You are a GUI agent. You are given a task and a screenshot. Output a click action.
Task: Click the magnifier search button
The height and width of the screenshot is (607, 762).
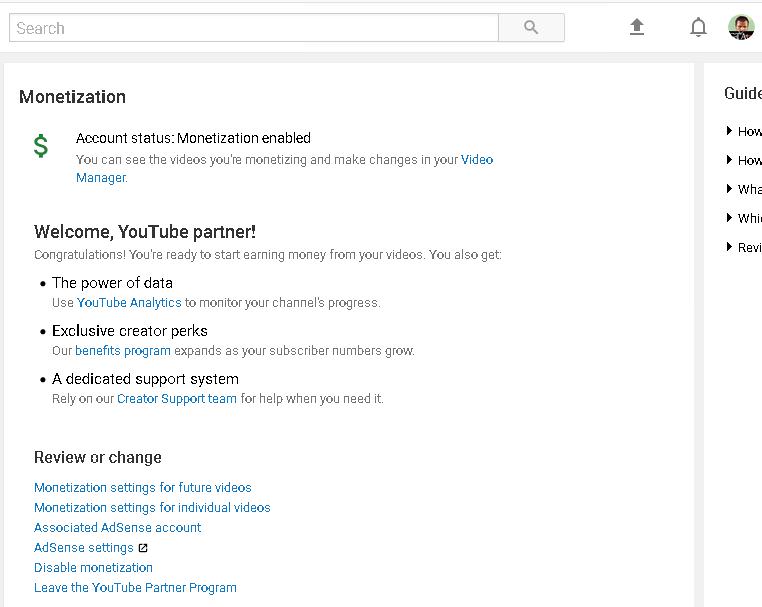[531, 28]
